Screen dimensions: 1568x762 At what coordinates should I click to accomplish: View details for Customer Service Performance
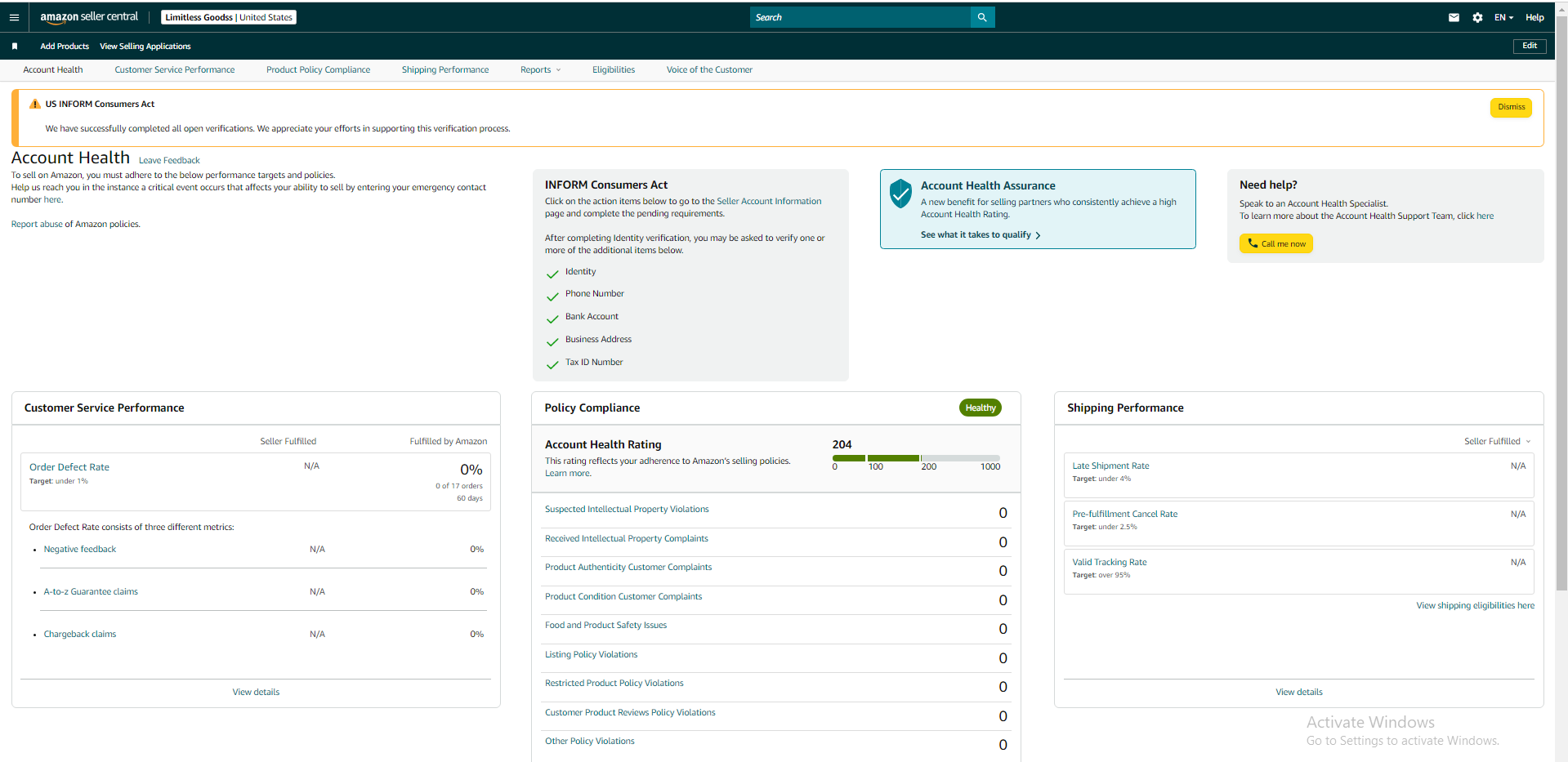click(256, 693)
